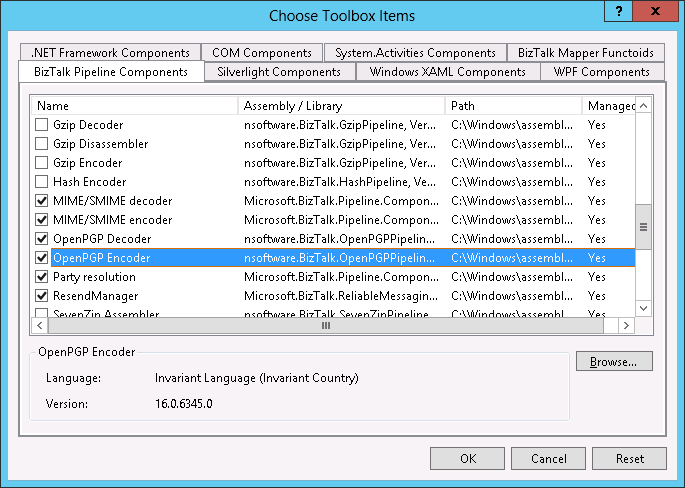Untick the ResendManager checkbox
This screenshot has width=685, height=488.
pyautogui.click(x=42, y=296)
